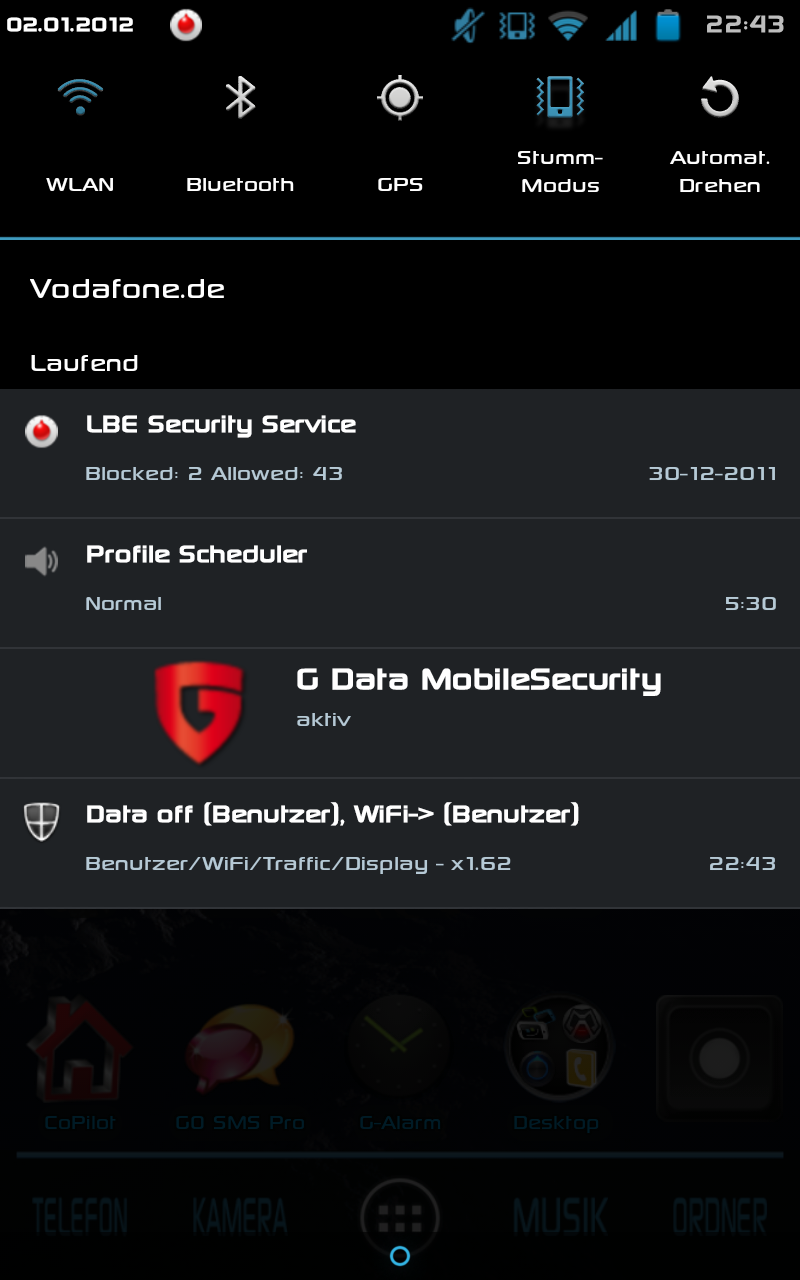Tap G Data MobileSecurity red shield icon
The image size is (800, 1280).
(x=200, y=712)
